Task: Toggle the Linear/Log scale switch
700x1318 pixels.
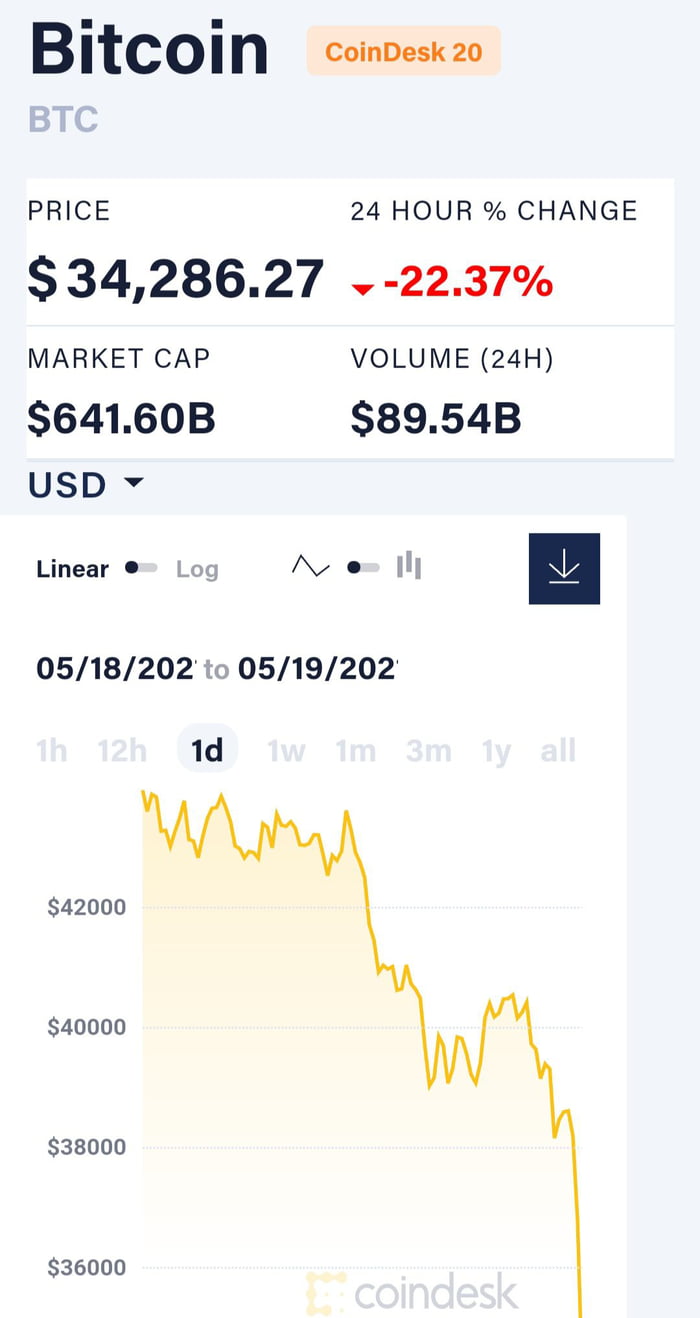Action: (x=141, y=568)
